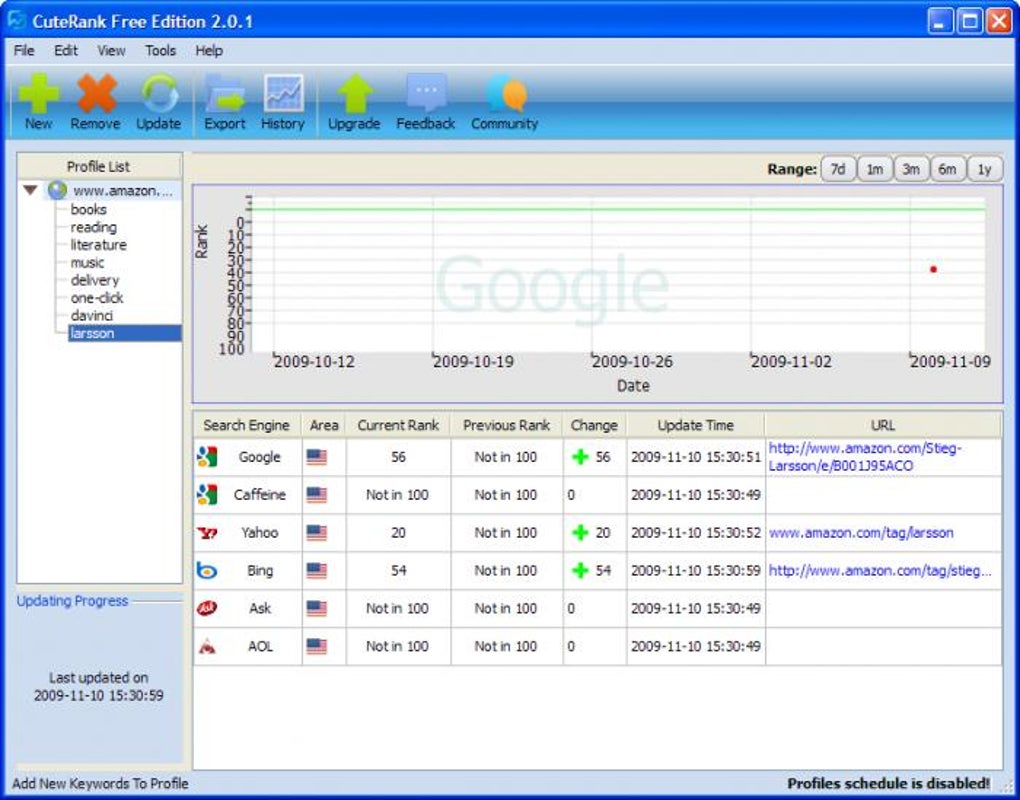
Task: Open the Tools menu
Action: pos(160,51)
